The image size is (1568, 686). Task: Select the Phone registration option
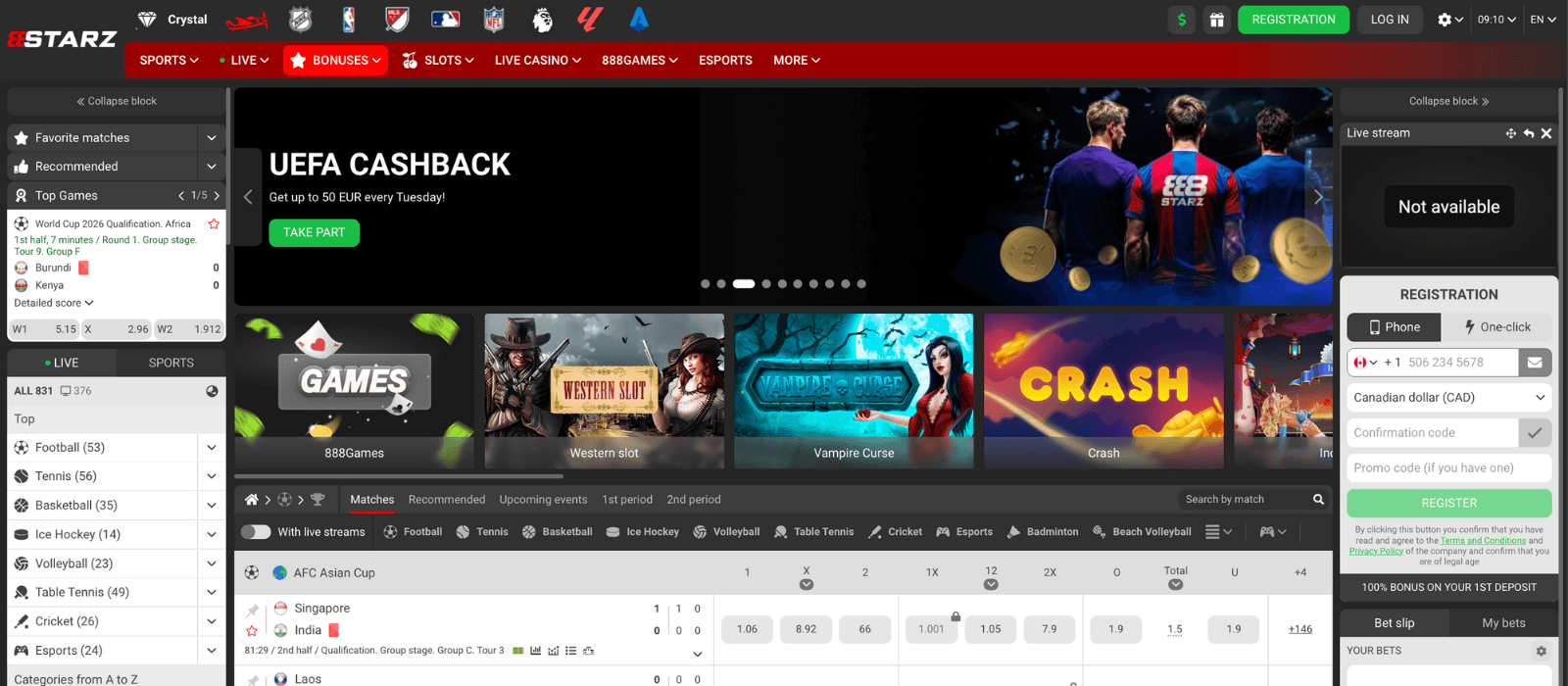coord(1394,327)
